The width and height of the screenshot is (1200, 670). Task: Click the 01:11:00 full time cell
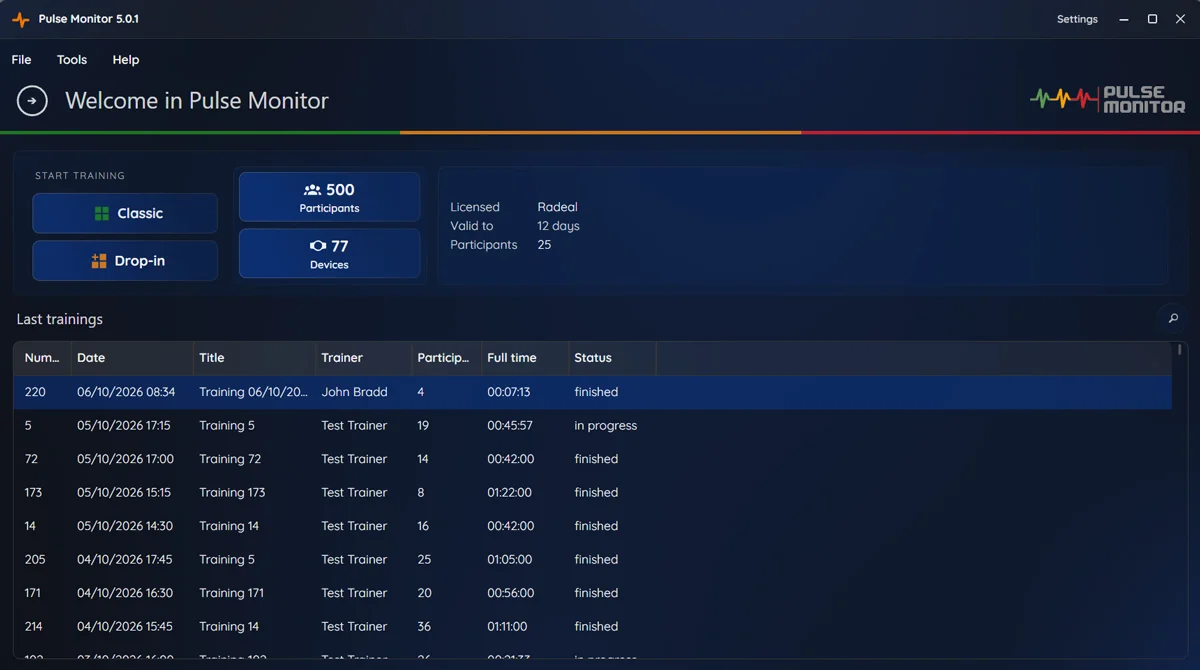click(508, 626)
